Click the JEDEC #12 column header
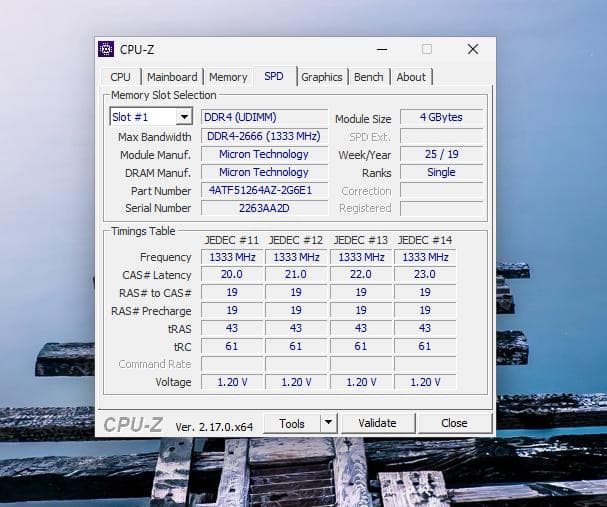Screen dimensions: 607x507 (x=296, y=240)
